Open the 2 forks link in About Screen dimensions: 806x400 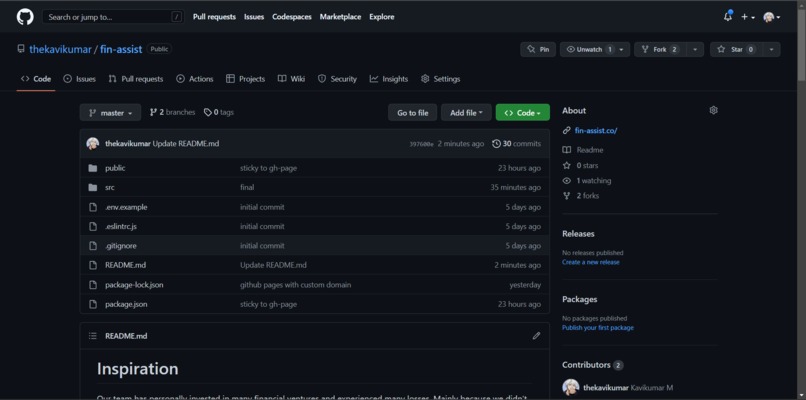(x=581, y=196)
